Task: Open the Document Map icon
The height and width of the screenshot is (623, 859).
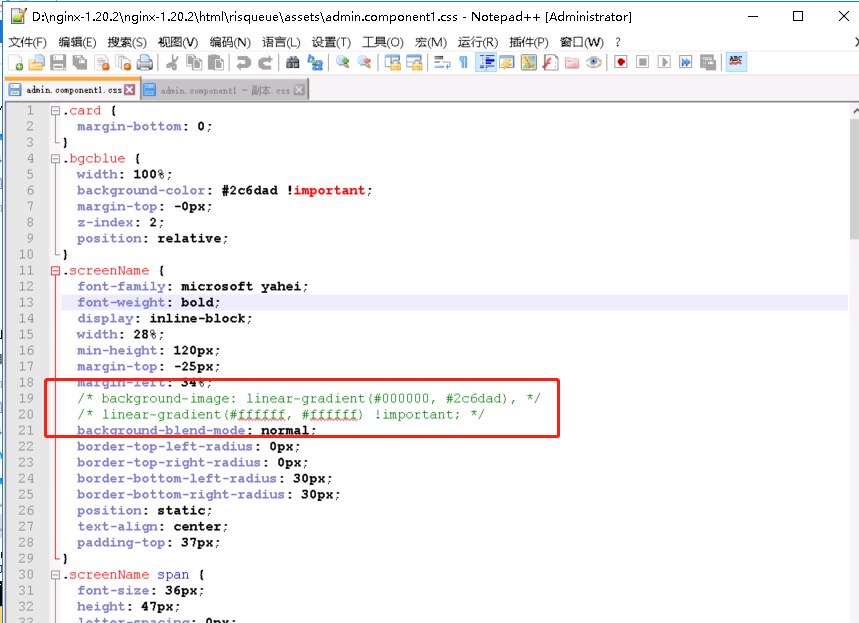Action: point(529,63)
